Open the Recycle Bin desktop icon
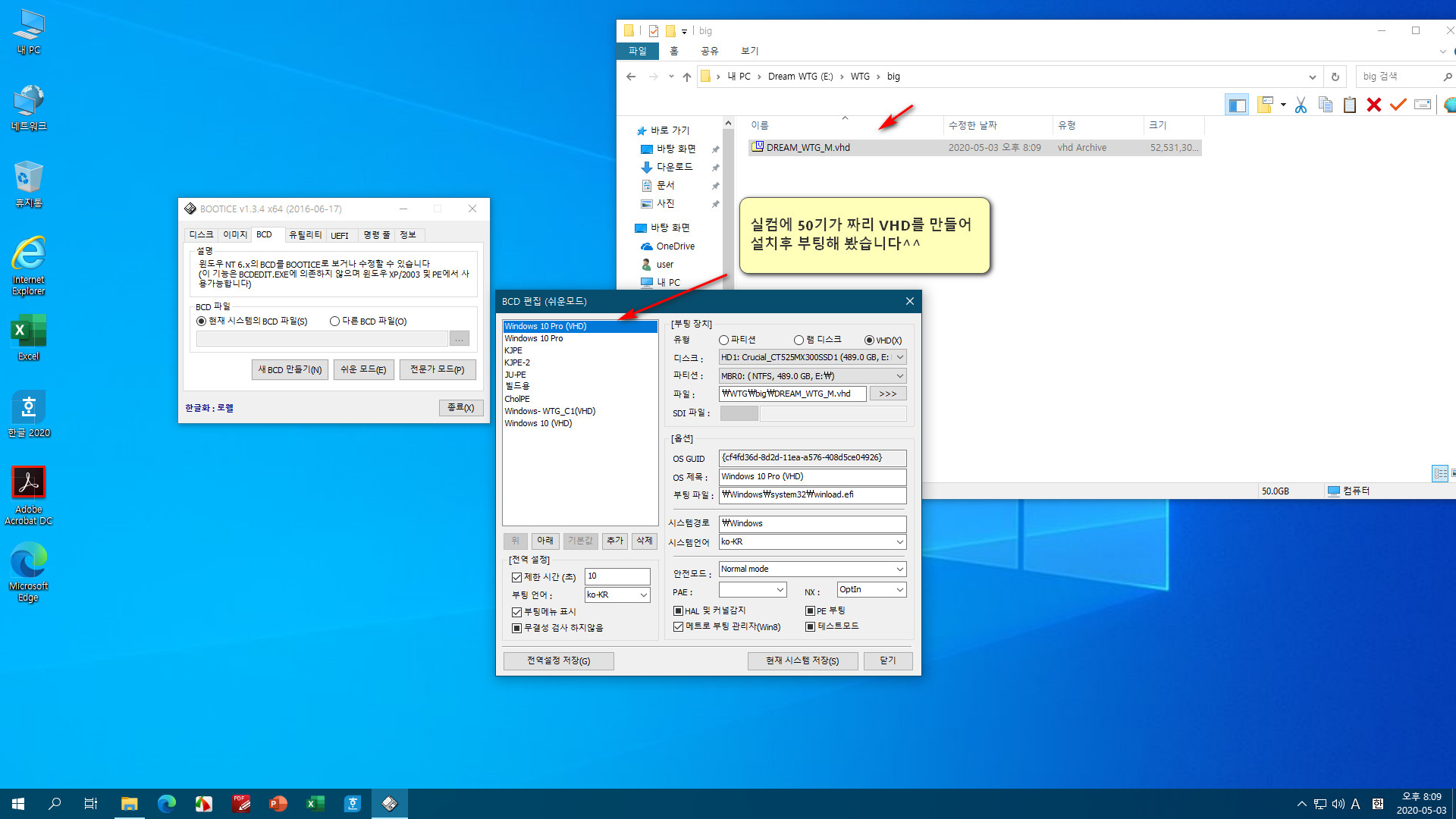The height and width of the screenshot is (819, 1456). click(x=29, y=184)
